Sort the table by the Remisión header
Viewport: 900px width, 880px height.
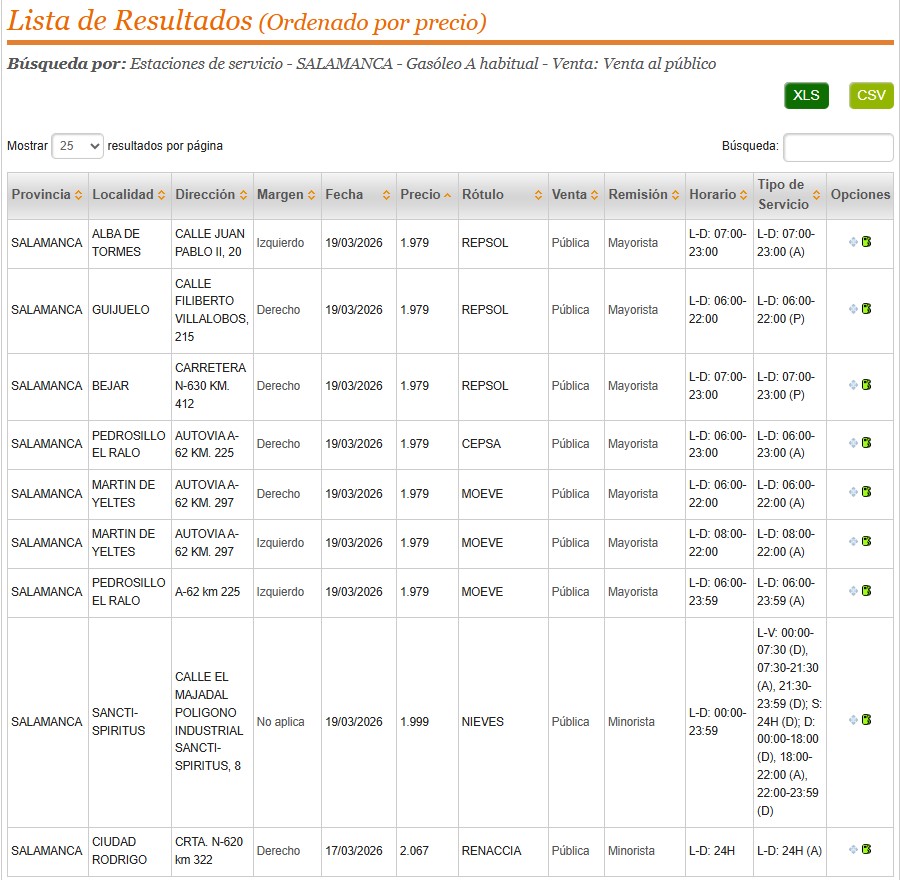pos(675,195)
